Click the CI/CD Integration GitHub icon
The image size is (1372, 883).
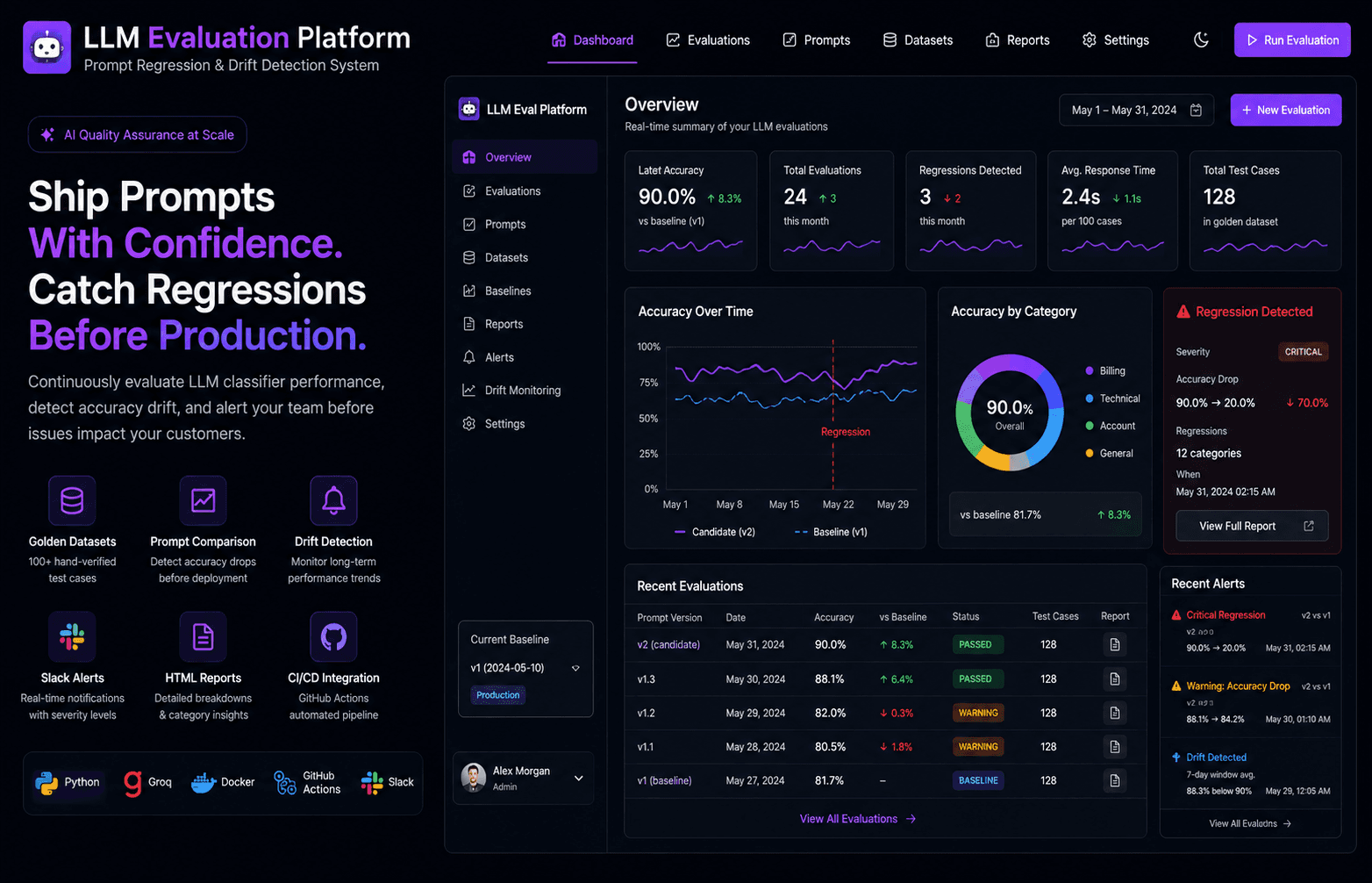point(333,636)
